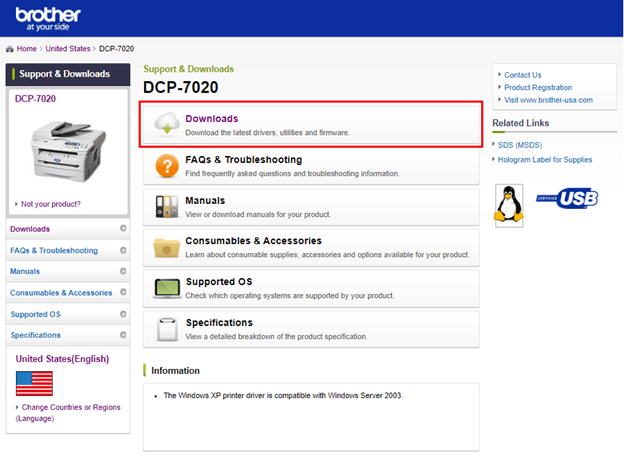Click the circle arrow beside sidebar Manuals
Image resolution: width=624 pixels, height=464 pixels.
(123, 271)
